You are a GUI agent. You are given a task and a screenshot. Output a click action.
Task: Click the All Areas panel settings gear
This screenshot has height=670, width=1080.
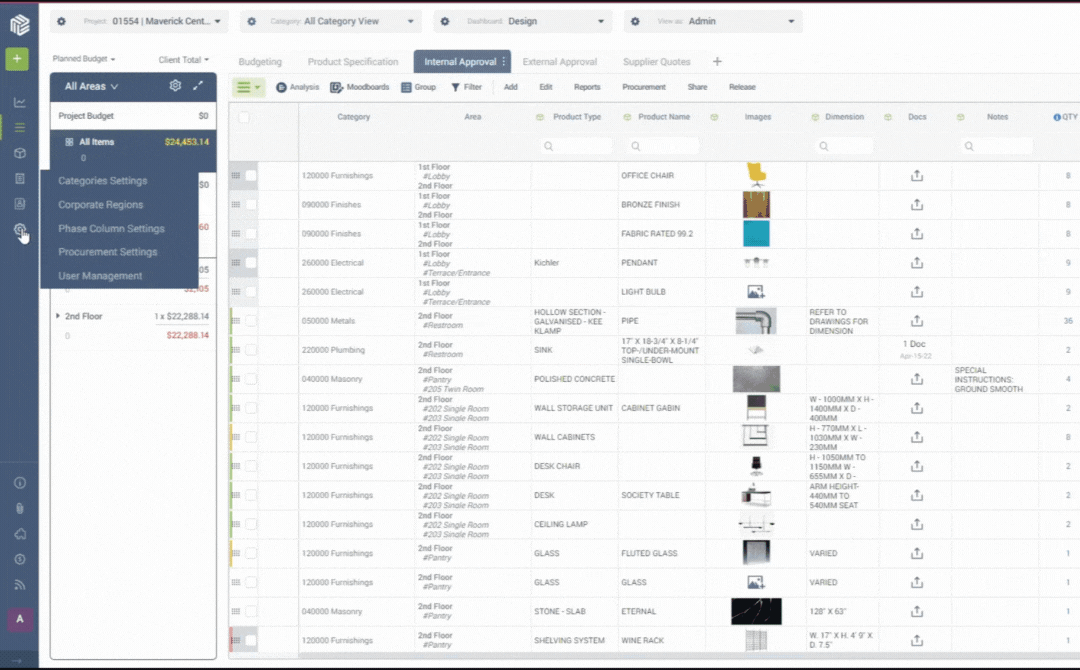[x=175, y=85]
